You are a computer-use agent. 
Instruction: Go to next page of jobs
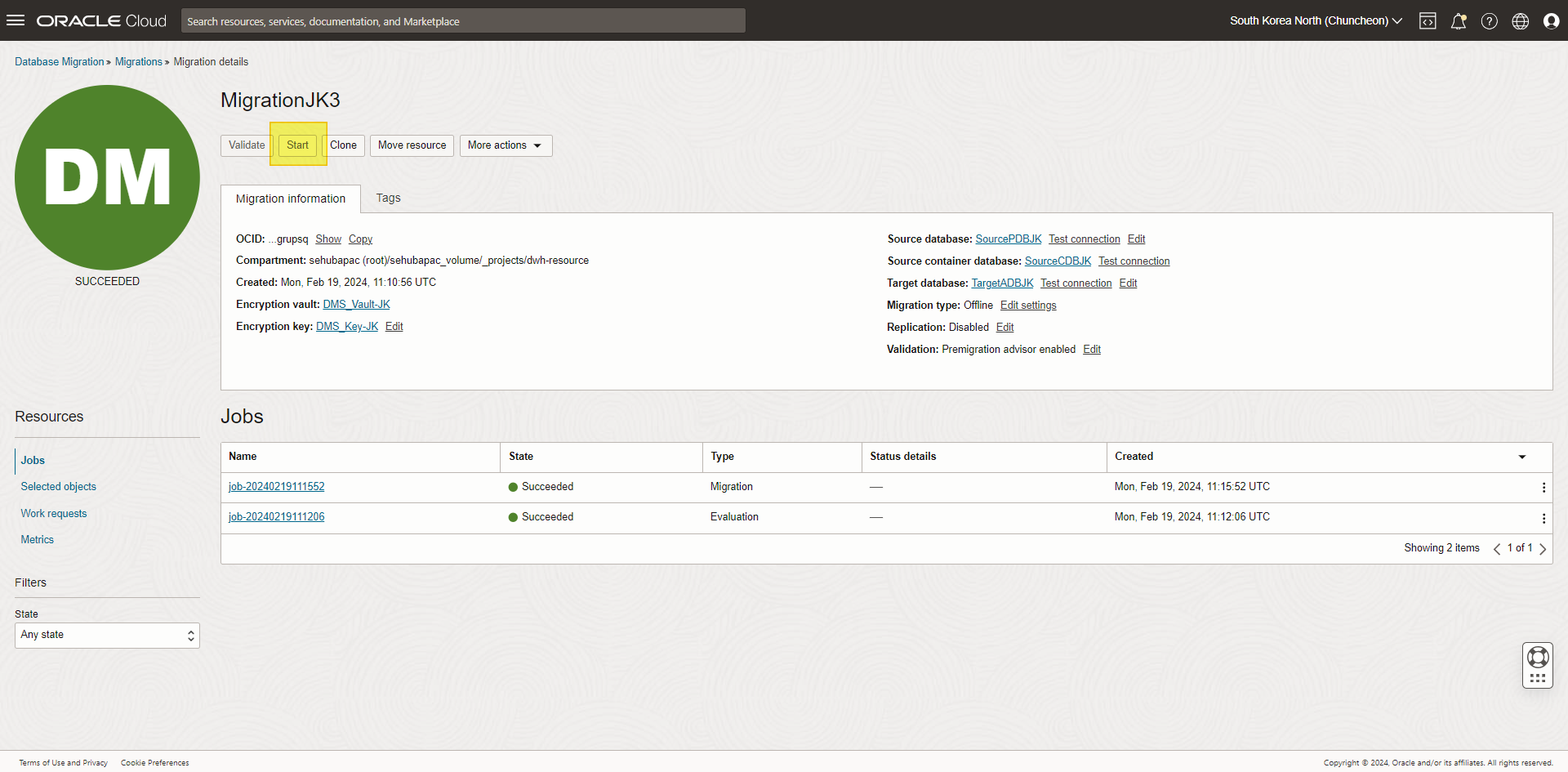(1543, 549)
